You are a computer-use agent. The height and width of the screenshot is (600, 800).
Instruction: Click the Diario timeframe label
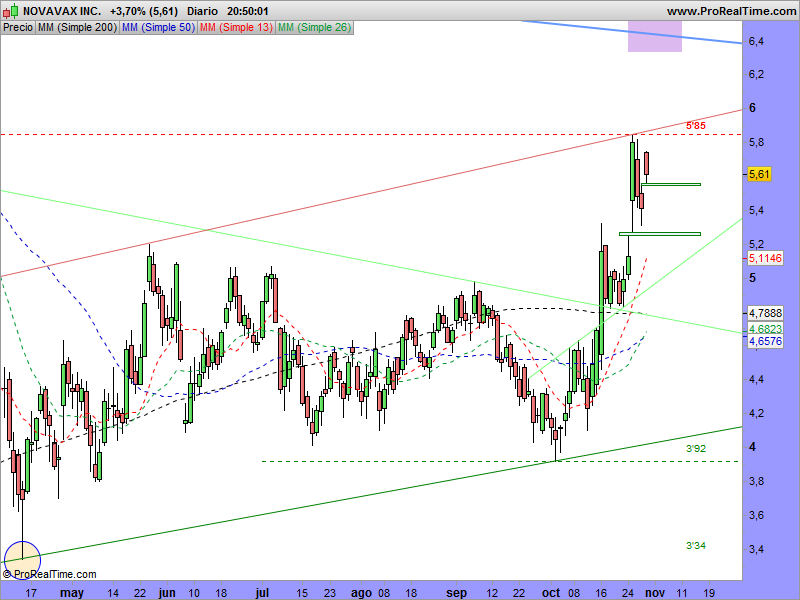pos(202,11)
